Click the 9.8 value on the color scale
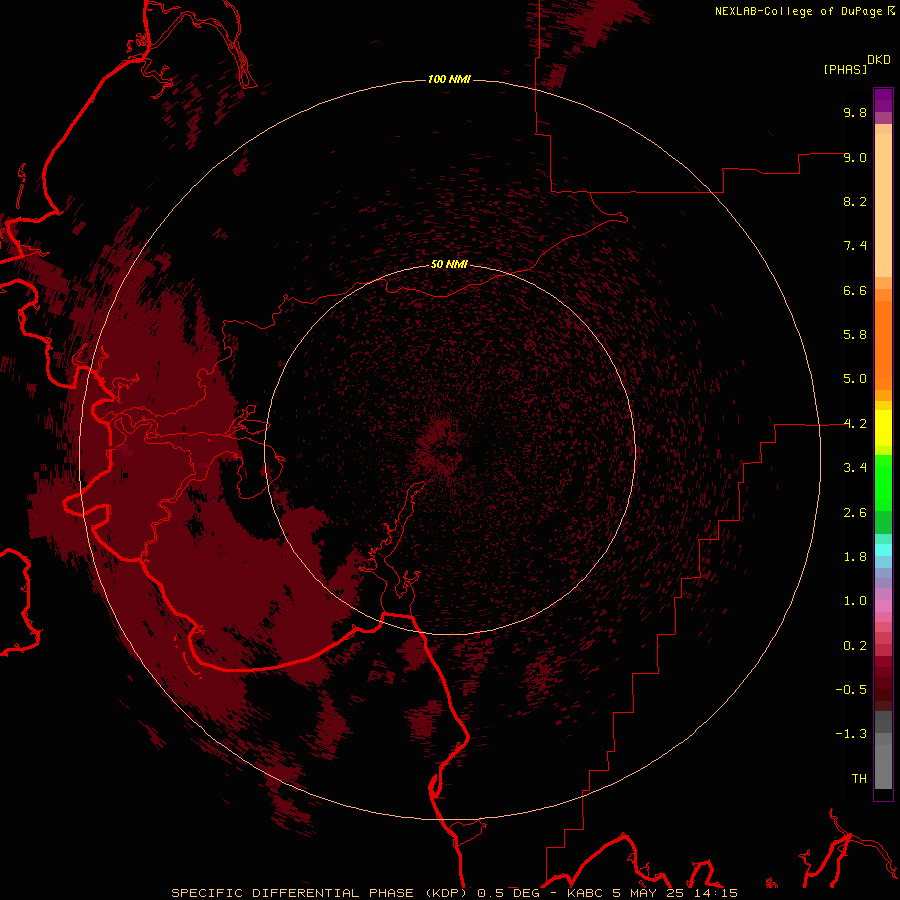This screenshot has width=900, height=900. coord(855,112)
